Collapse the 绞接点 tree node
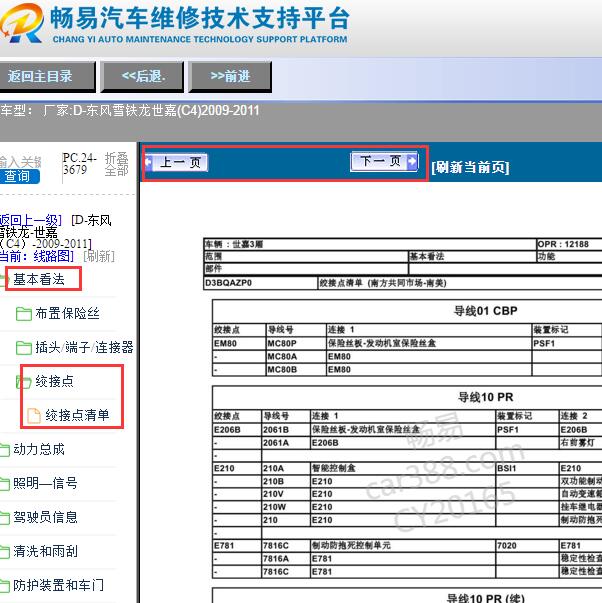 (54, 381)
